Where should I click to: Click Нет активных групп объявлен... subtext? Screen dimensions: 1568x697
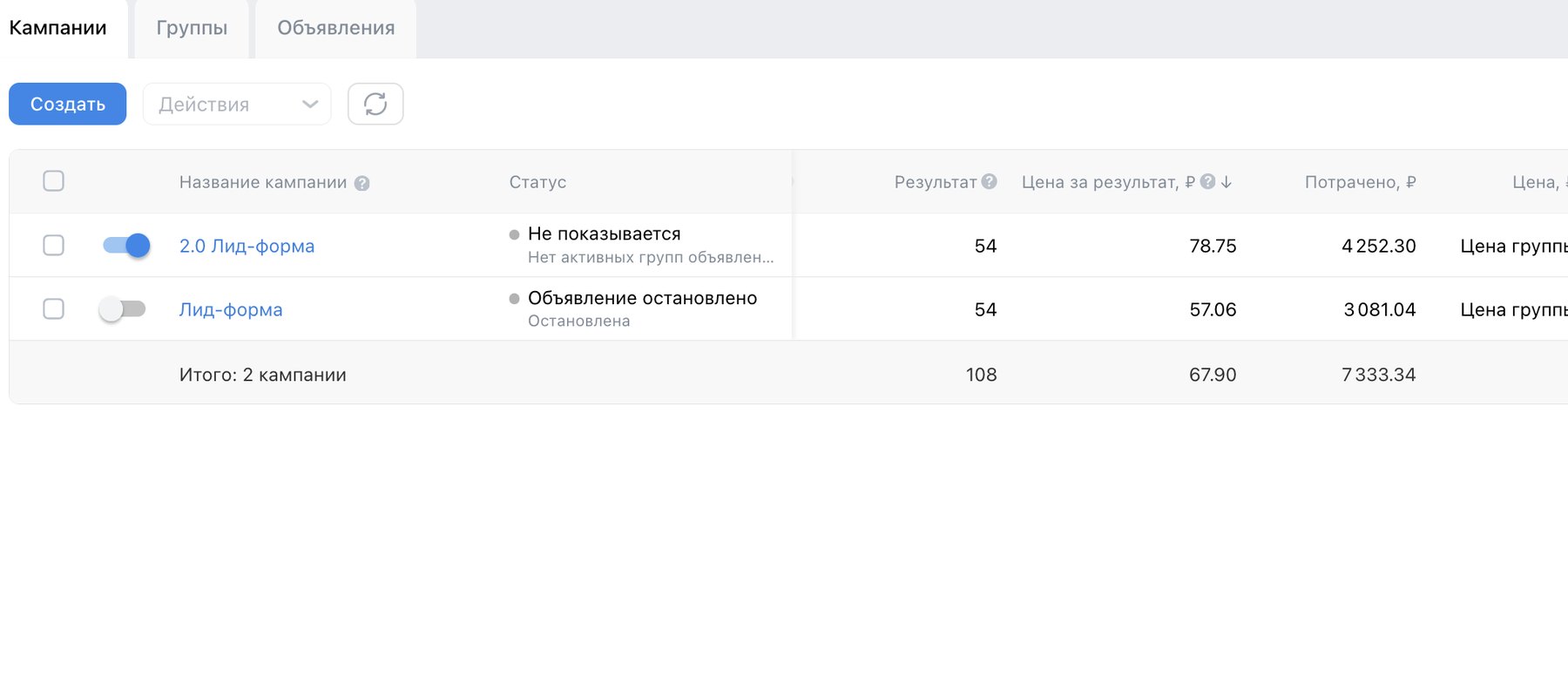[x=651, y=257]
